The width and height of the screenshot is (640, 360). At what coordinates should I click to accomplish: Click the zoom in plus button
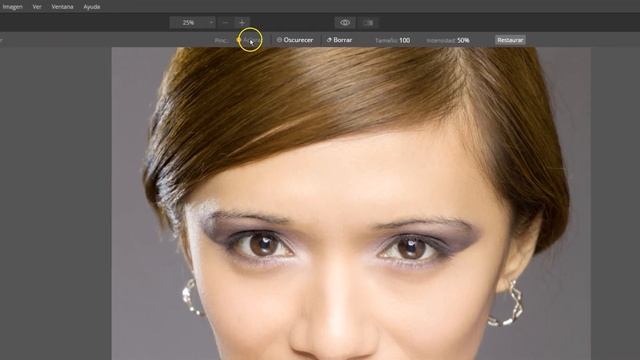(x=242, y=22)
